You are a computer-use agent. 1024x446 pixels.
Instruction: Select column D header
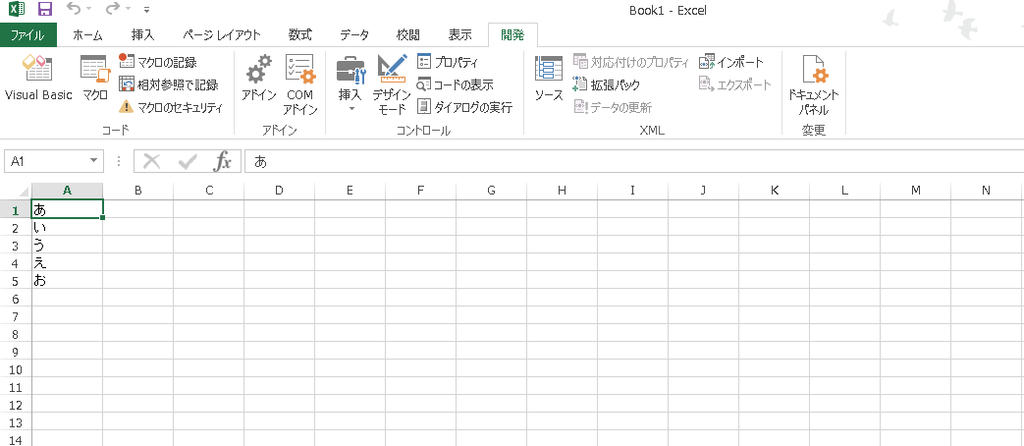[x=279, y=191]
